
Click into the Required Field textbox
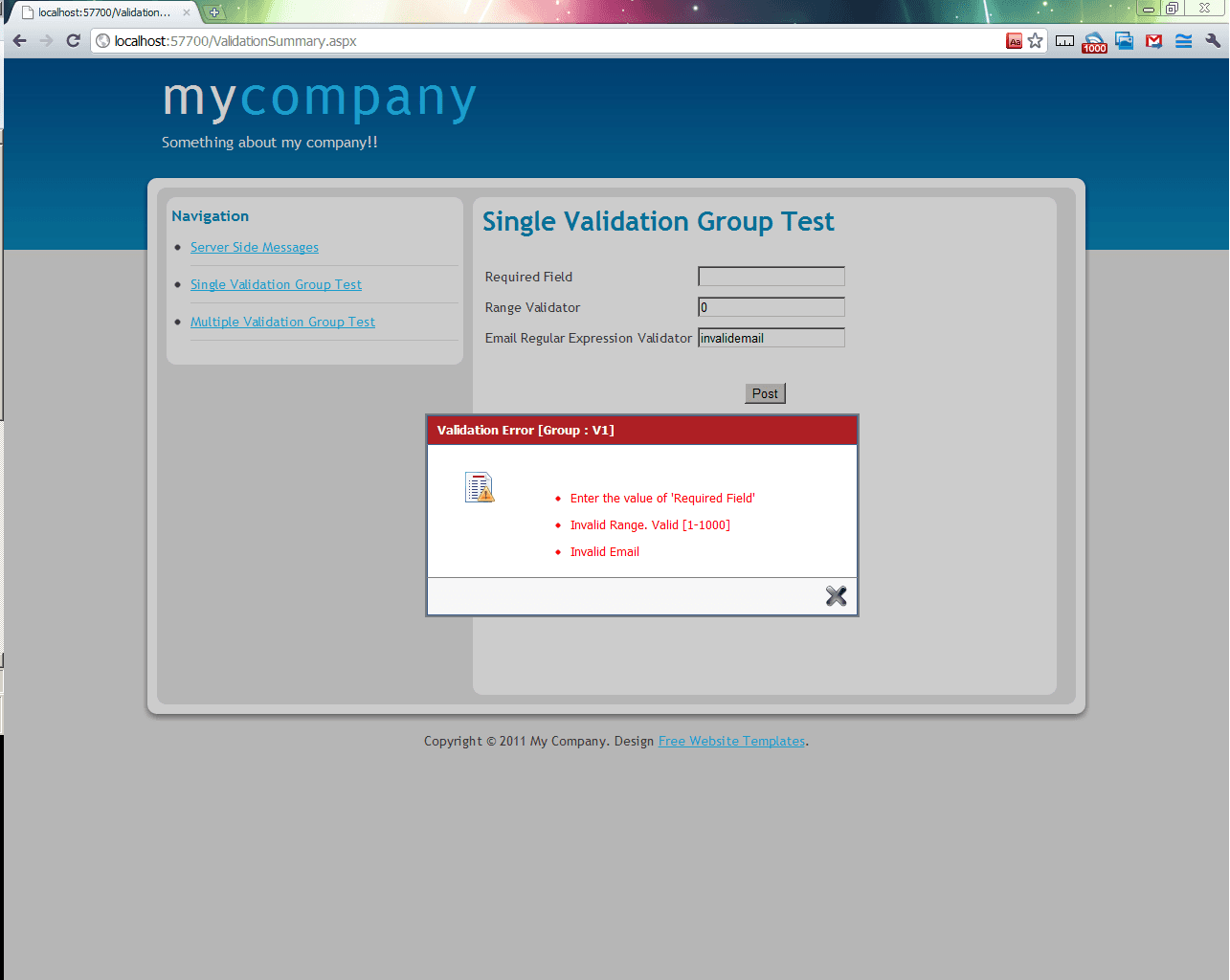(x=771, y=277)
